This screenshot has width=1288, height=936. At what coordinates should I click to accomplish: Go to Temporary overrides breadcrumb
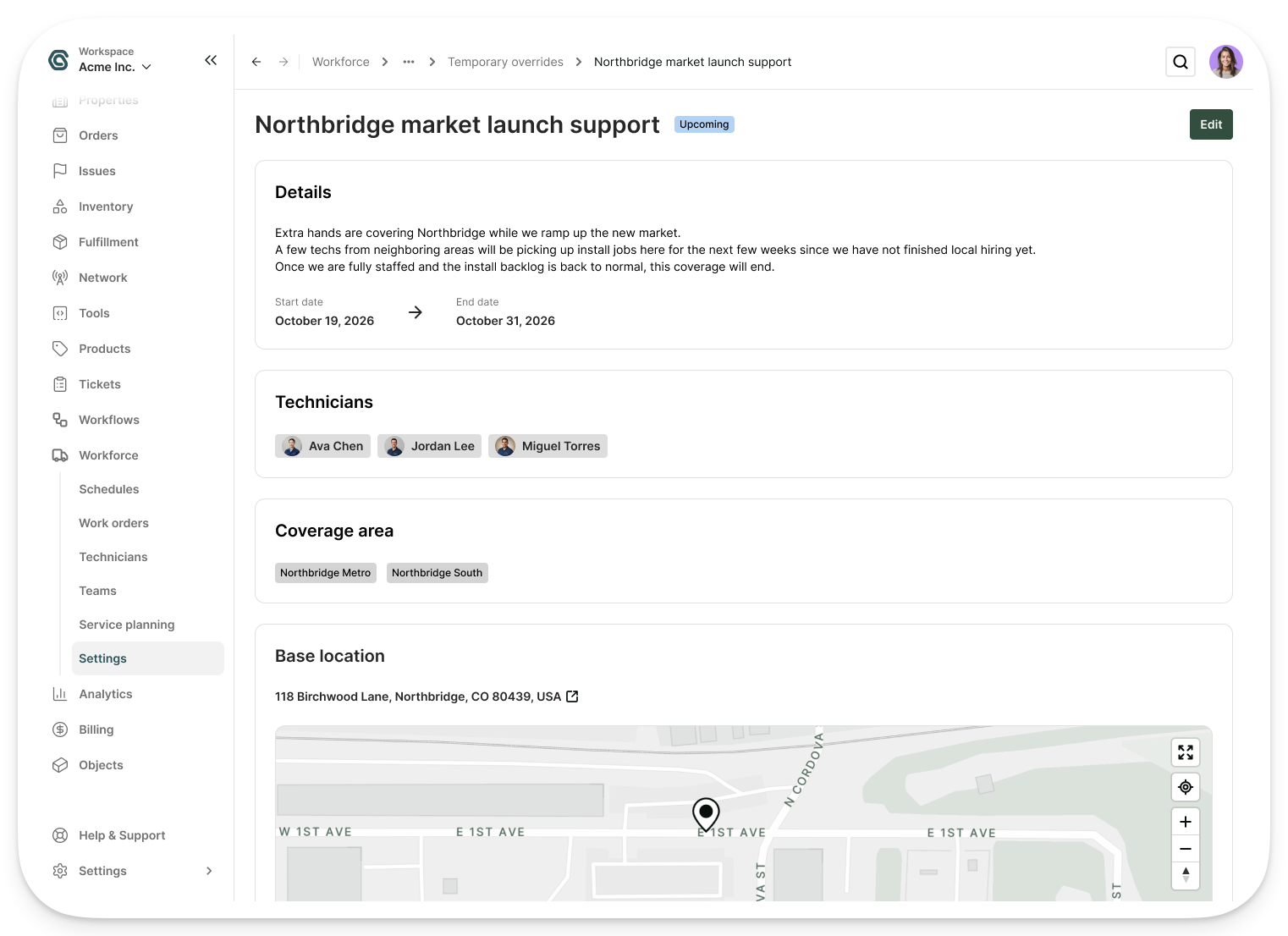click(505, 62)
